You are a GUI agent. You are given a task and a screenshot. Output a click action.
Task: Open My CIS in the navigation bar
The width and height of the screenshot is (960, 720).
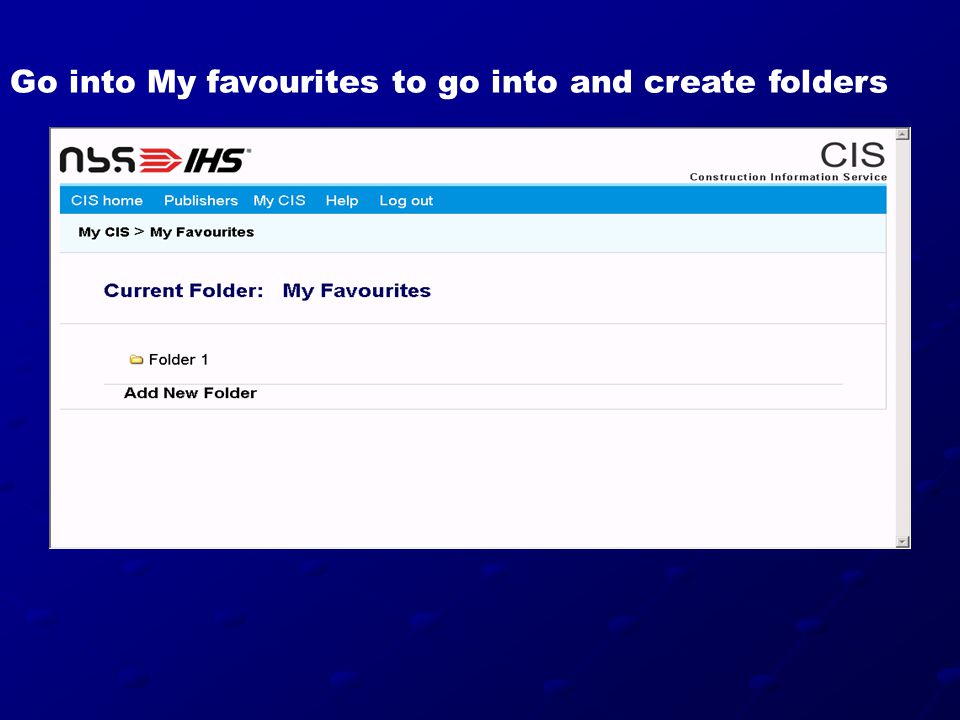pyautogui.click(x=279, y=200)
